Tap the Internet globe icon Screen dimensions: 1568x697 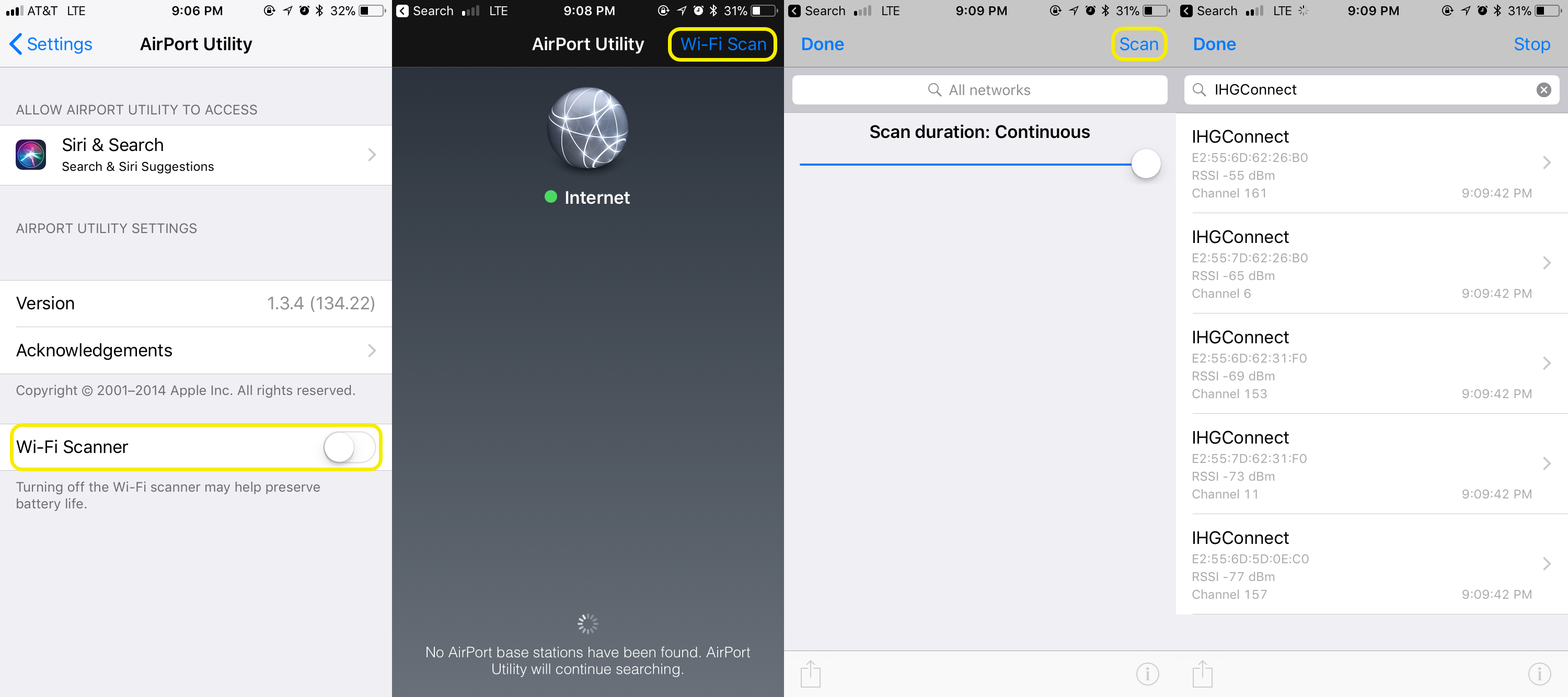tap(587, 128)
